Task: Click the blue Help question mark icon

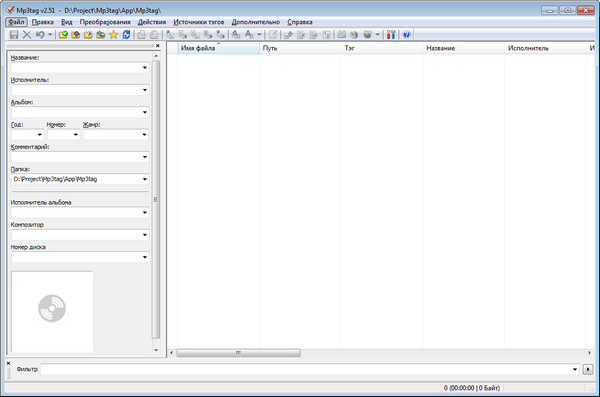Action: (406, 35)
